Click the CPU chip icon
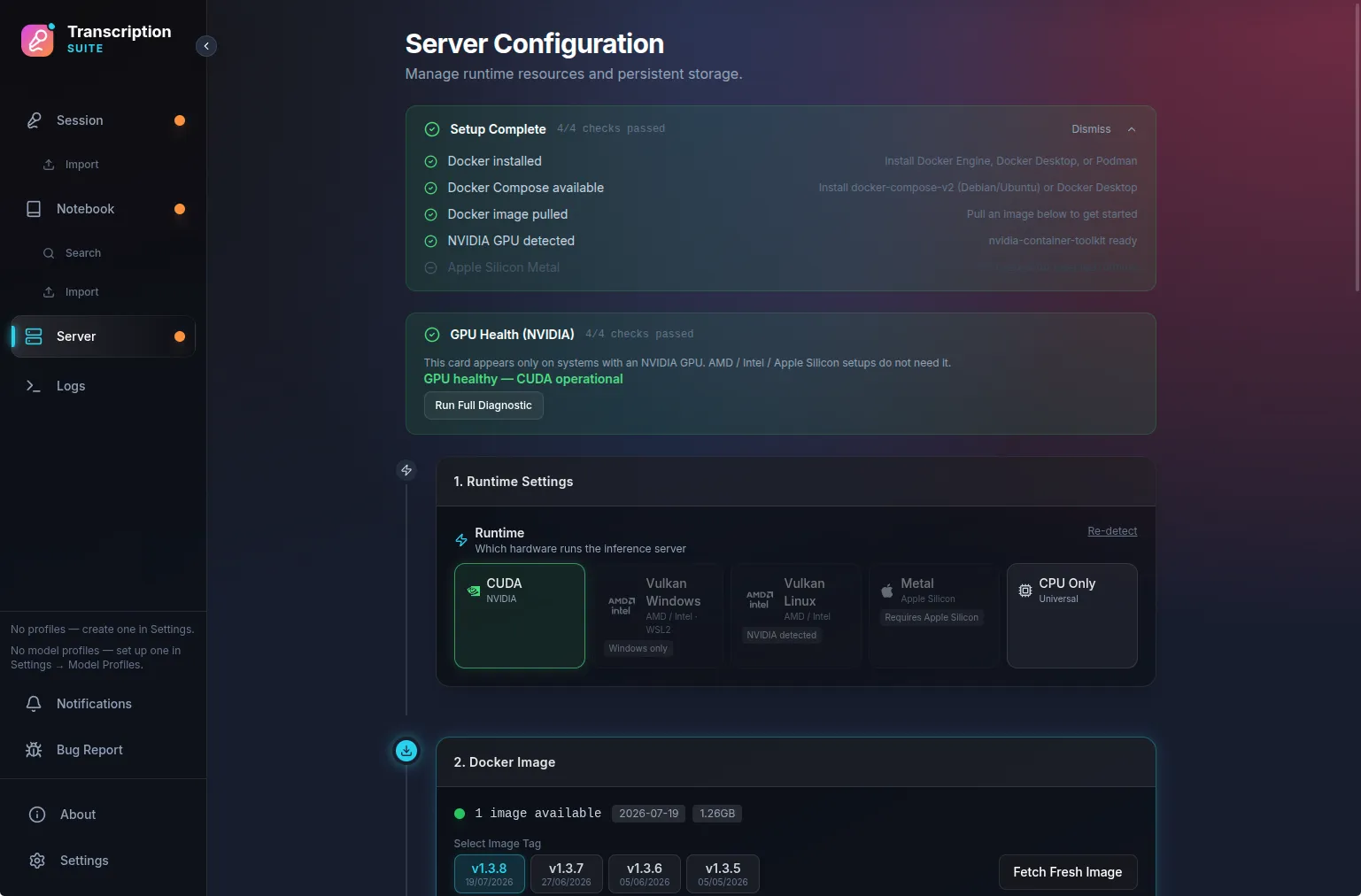 pyautogui.click(x=1025, y=591)
